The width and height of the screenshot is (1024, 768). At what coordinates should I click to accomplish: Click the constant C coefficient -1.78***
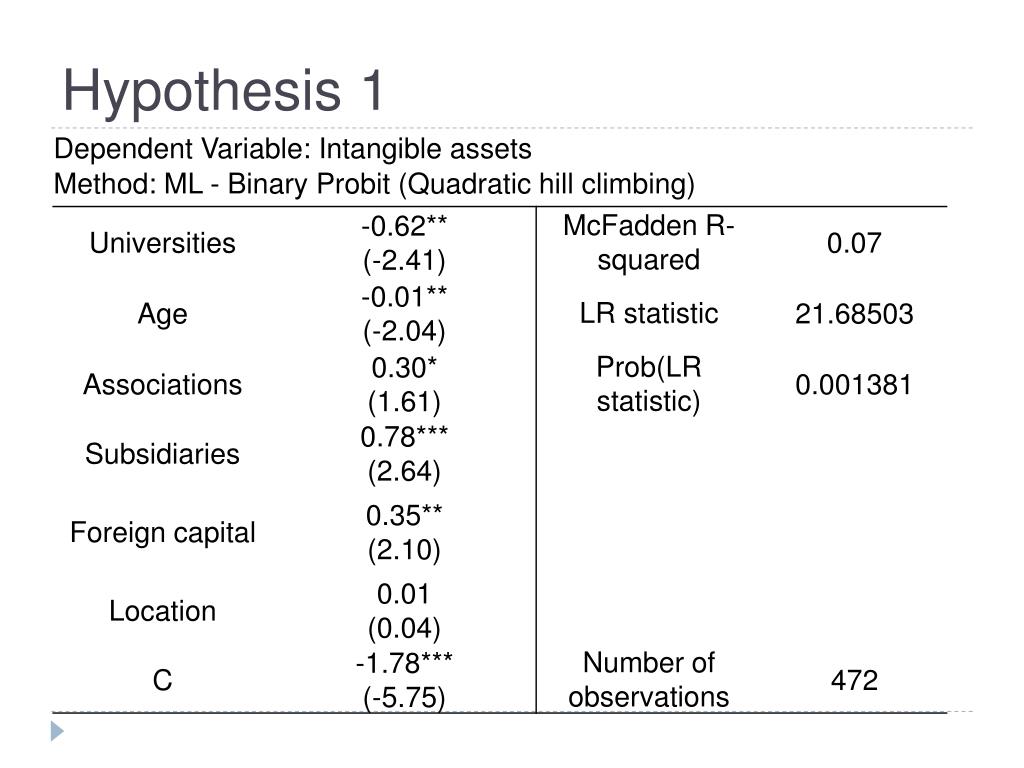[x=404, y=664]
